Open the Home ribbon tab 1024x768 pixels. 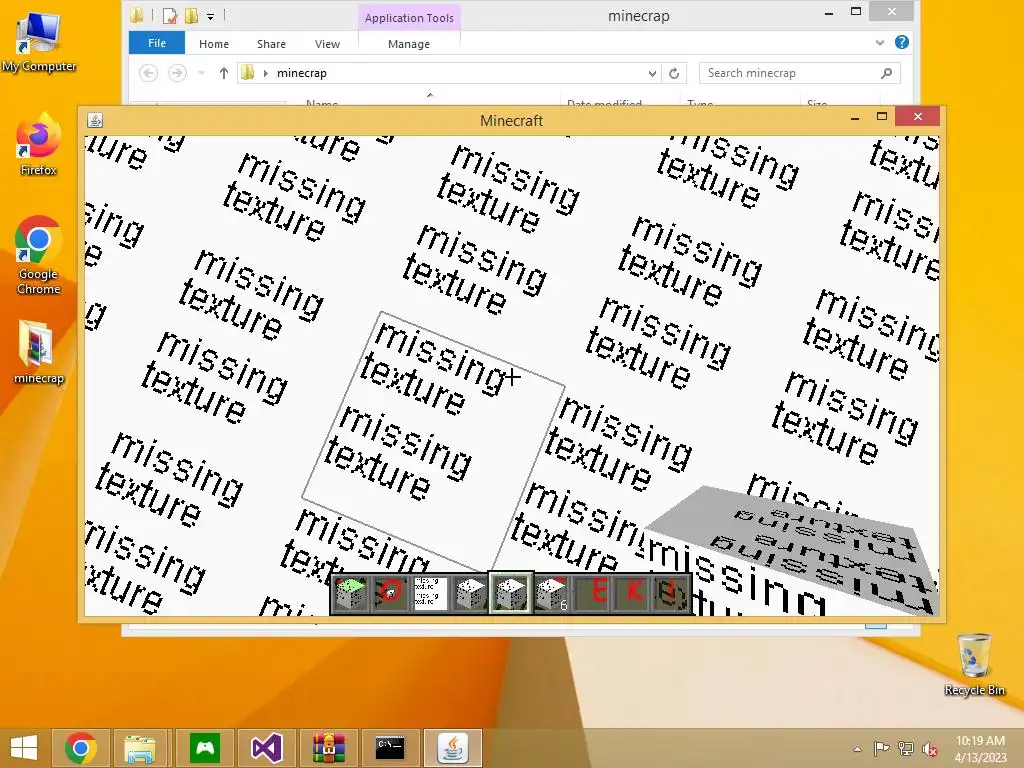(214, 44)
